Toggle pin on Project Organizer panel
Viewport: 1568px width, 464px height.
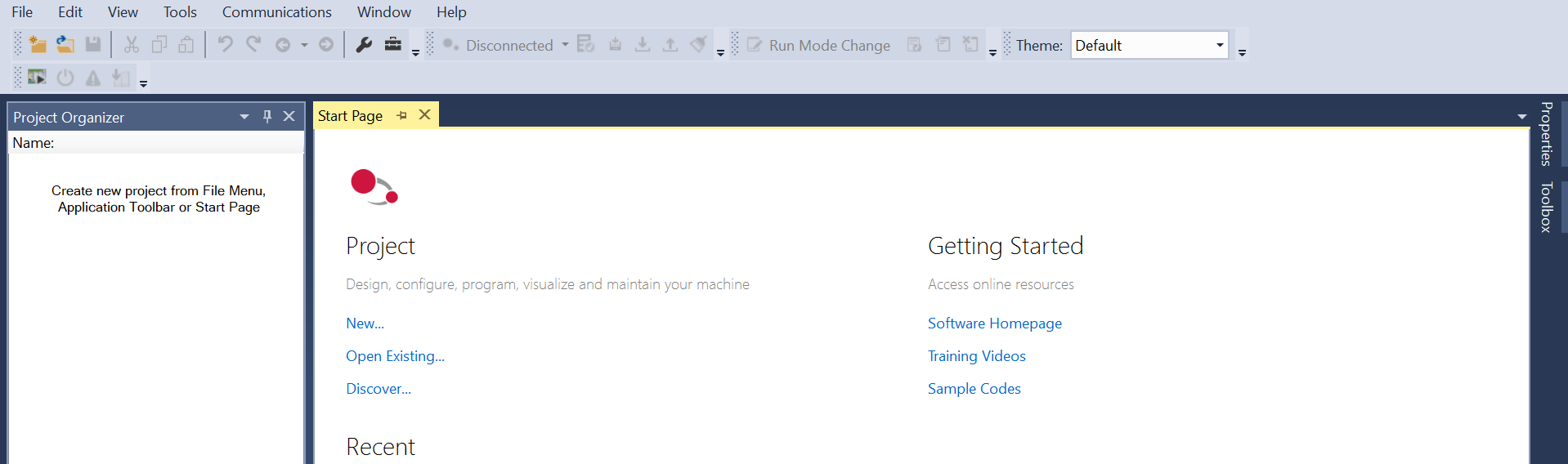point(267,117)
